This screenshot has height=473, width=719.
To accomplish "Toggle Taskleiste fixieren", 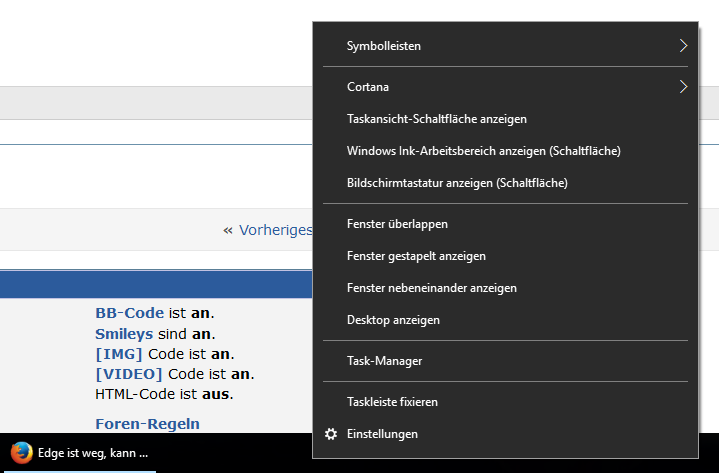I will coord(392,402).
